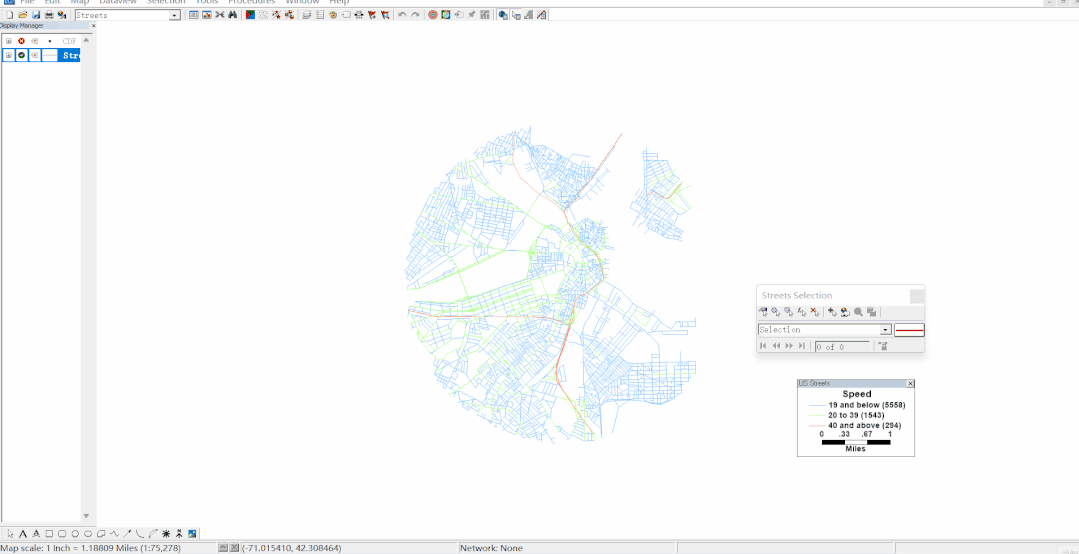Zoom to selection magnifier icon
Screen dimensions: 1079x554
[x=859, y=312]
